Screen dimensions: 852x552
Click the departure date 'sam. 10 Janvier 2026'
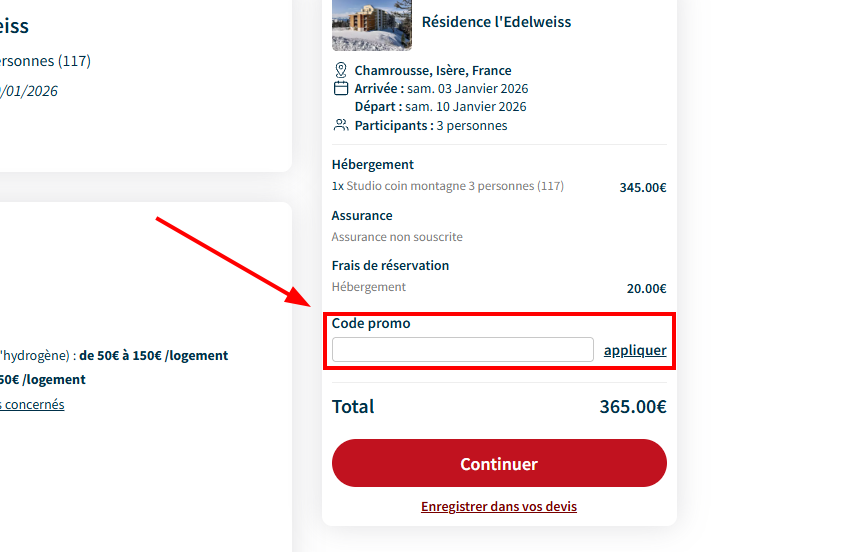466,107
